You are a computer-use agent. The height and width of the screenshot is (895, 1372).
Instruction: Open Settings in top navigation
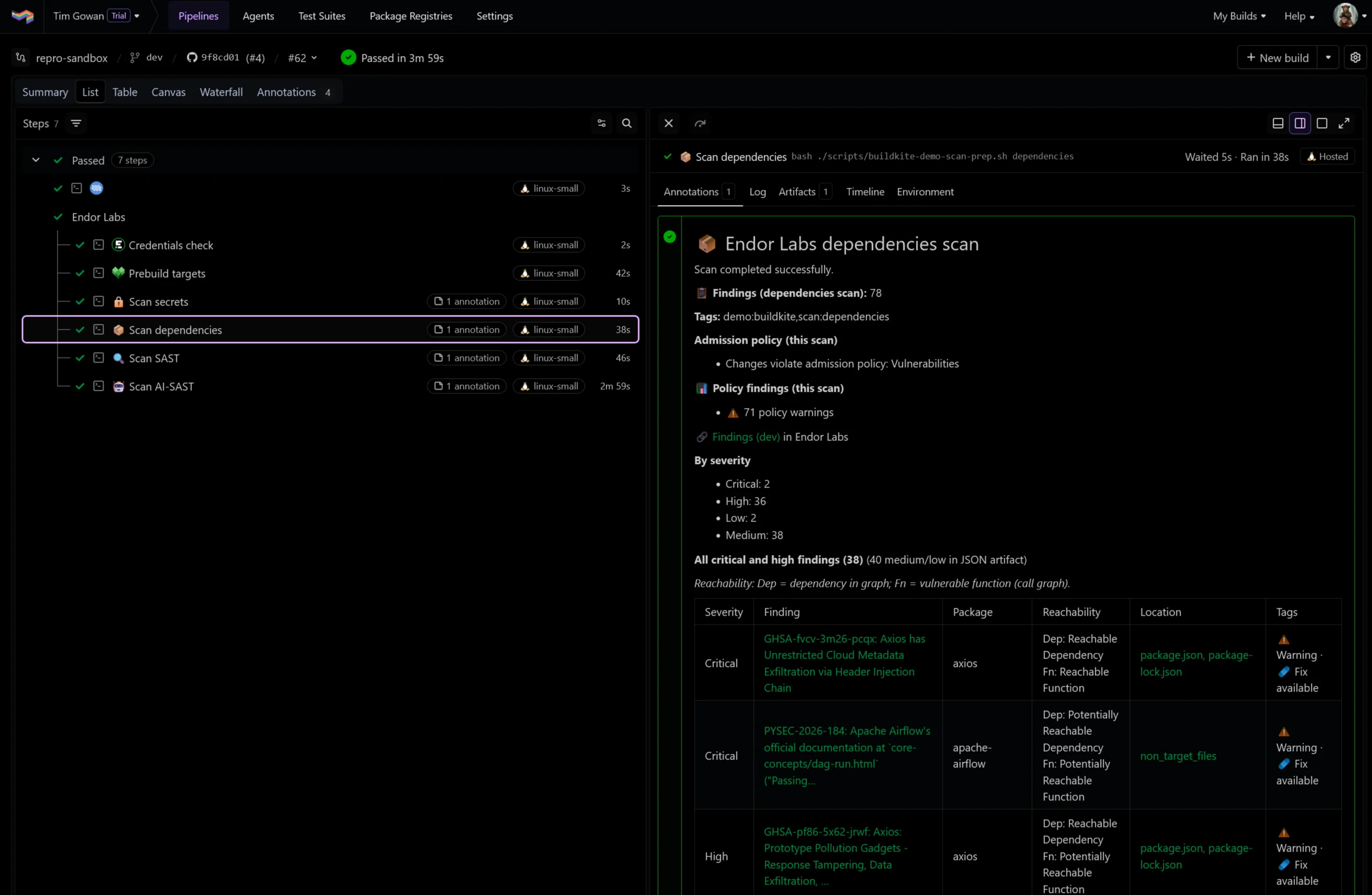(494, 16)
